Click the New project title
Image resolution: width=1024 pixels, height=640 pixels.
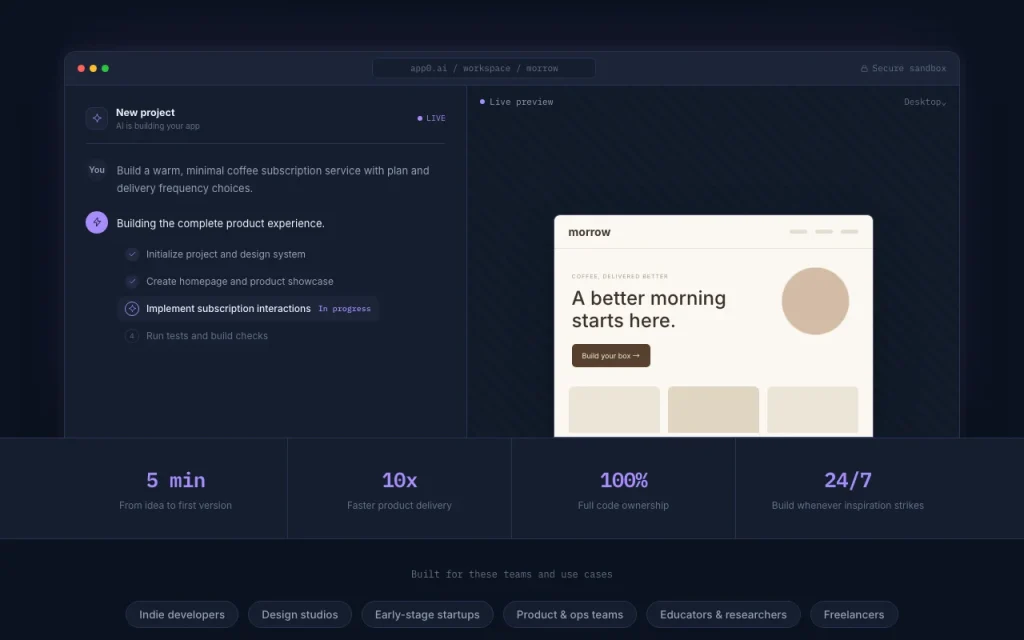point(145,112)
